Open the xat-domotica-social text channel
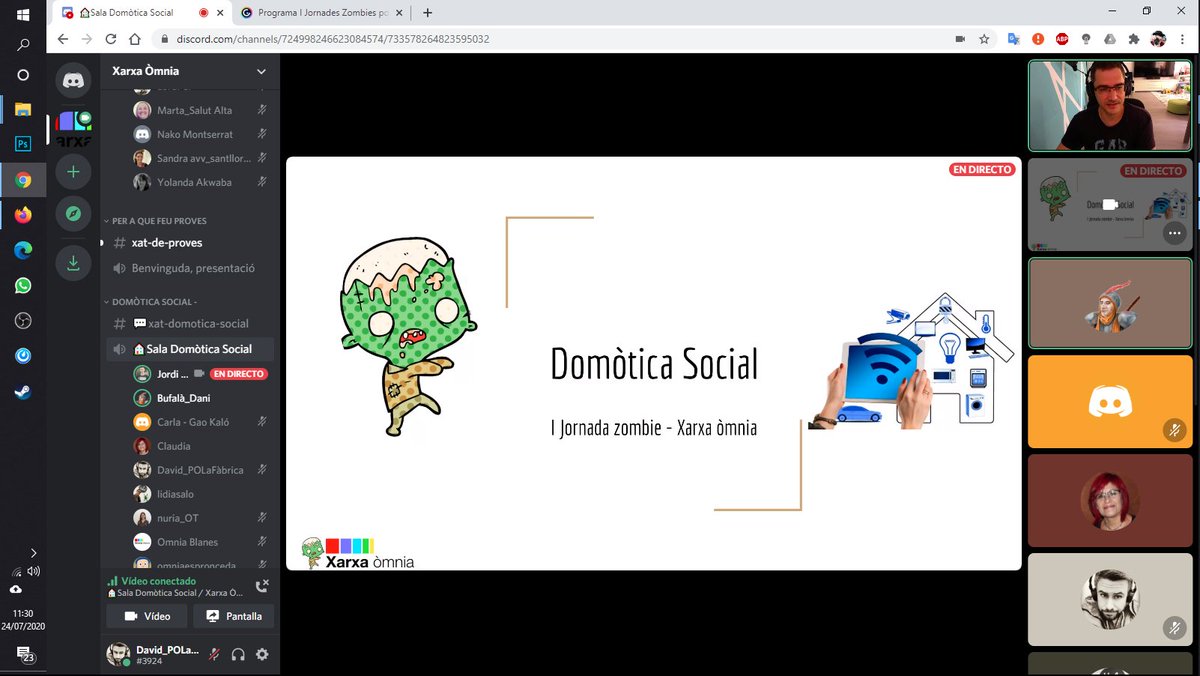This screenshot has height=676, width=1200. click(x=199, y=323)
